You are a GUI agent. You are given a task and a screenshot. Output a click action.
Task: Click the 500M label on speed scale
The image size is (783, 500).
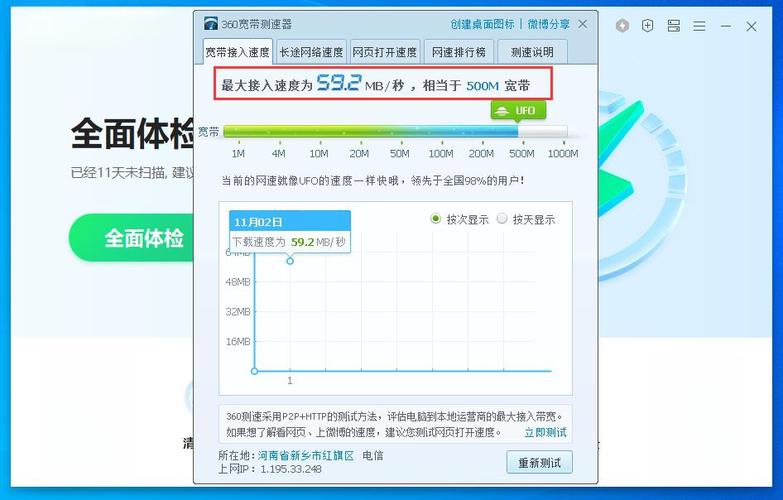click(x=521, y=154)
